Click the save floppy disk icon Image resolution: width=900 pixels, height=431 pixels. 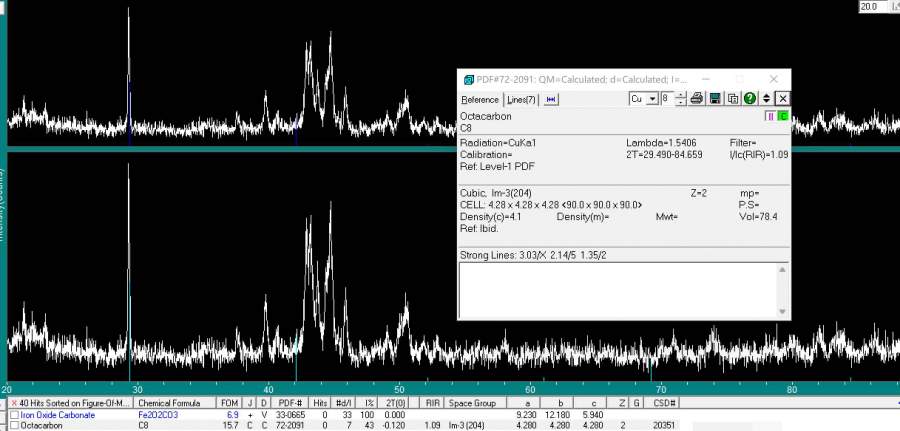coord(715,98)
